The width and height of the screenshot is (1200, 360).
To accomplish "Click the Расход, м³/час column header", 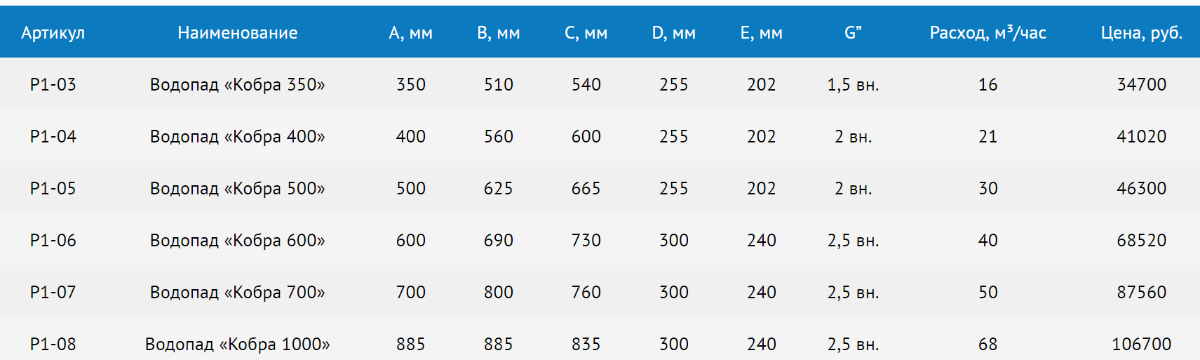I will [x=988, y=33].
